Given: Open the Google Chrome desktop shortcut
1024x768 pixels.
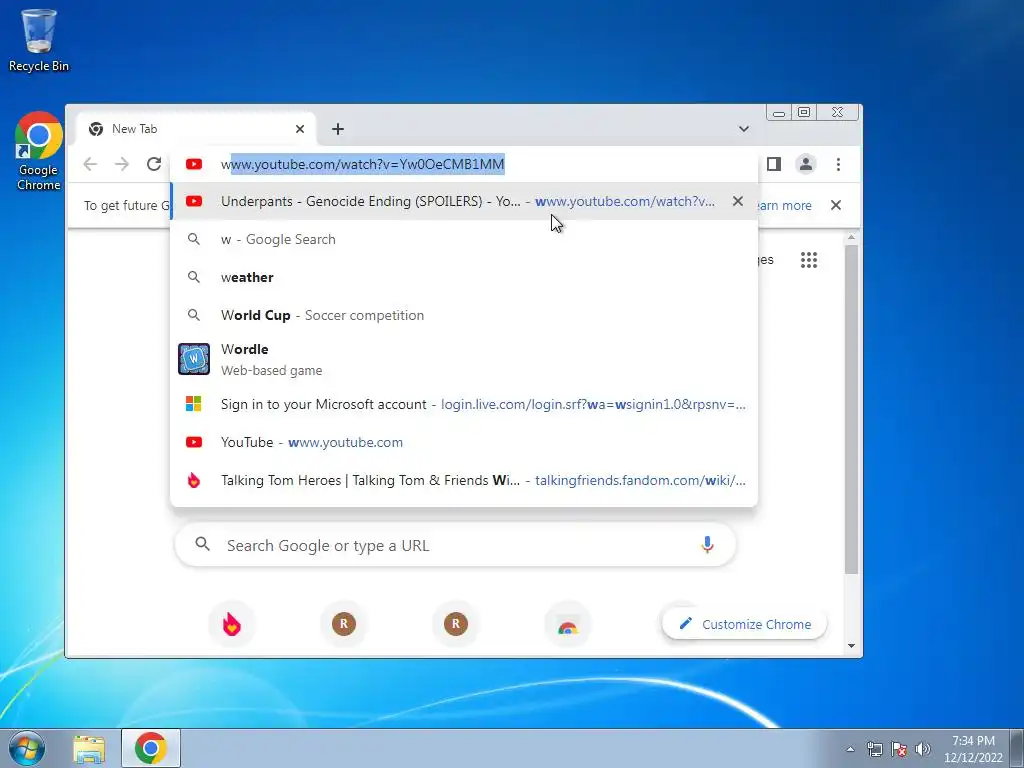Looking at the screenshot, I should pyautogui.click(x=38, y=151).
